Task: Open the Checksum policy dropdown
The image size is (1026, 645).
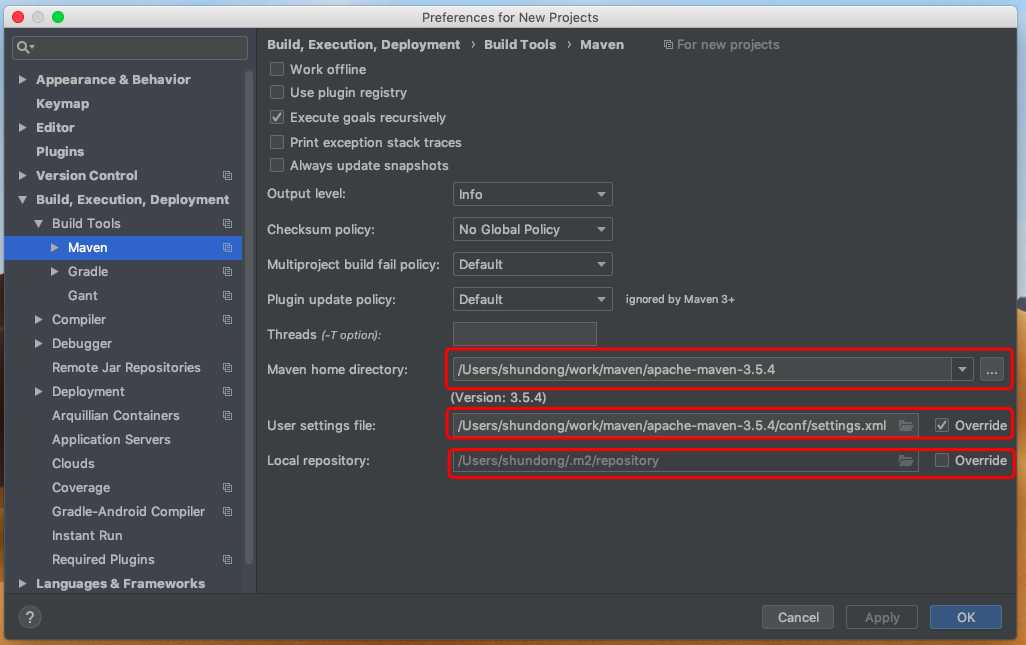Action: (533, 230)
